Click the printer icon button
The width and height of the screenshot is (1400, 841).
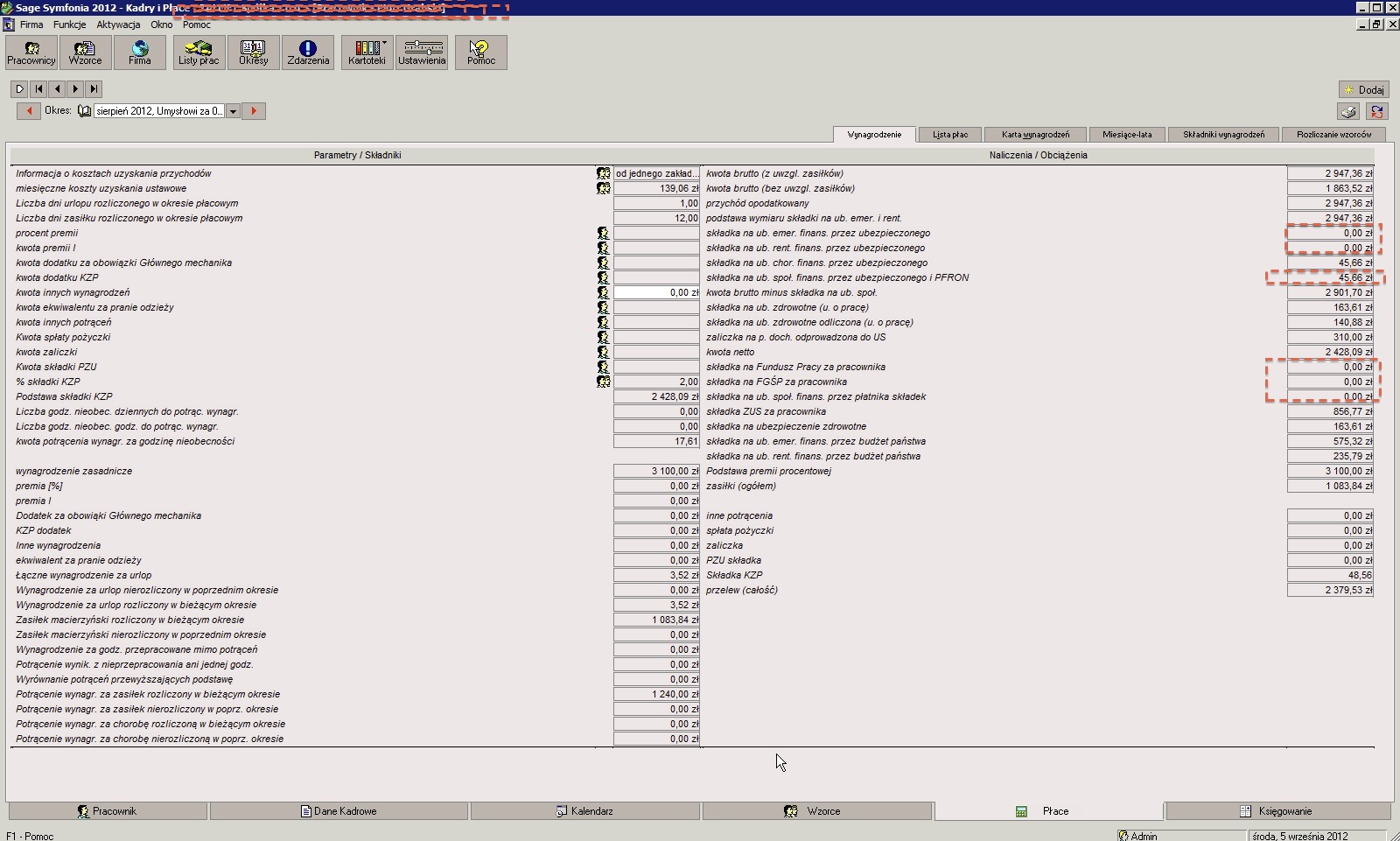1348,111
